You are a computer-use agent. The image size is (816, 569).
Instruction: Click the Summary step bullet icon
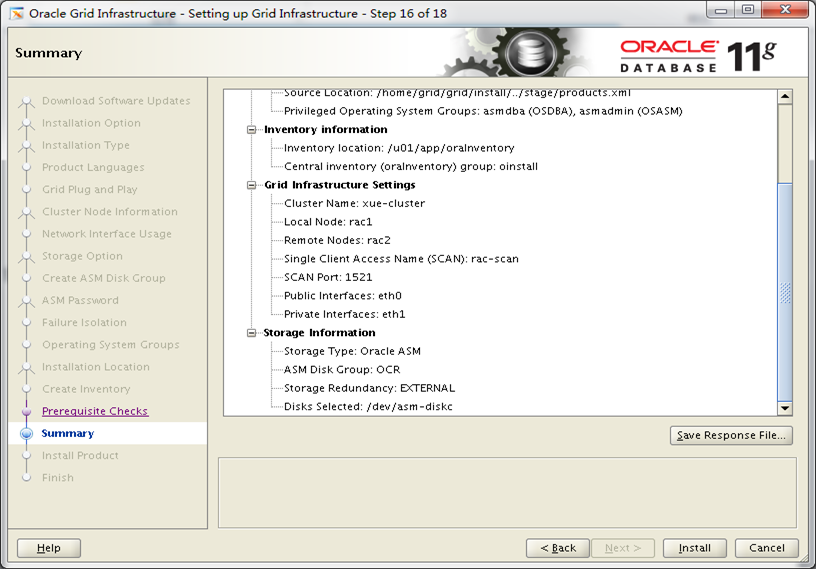click(x=27, y=433)
